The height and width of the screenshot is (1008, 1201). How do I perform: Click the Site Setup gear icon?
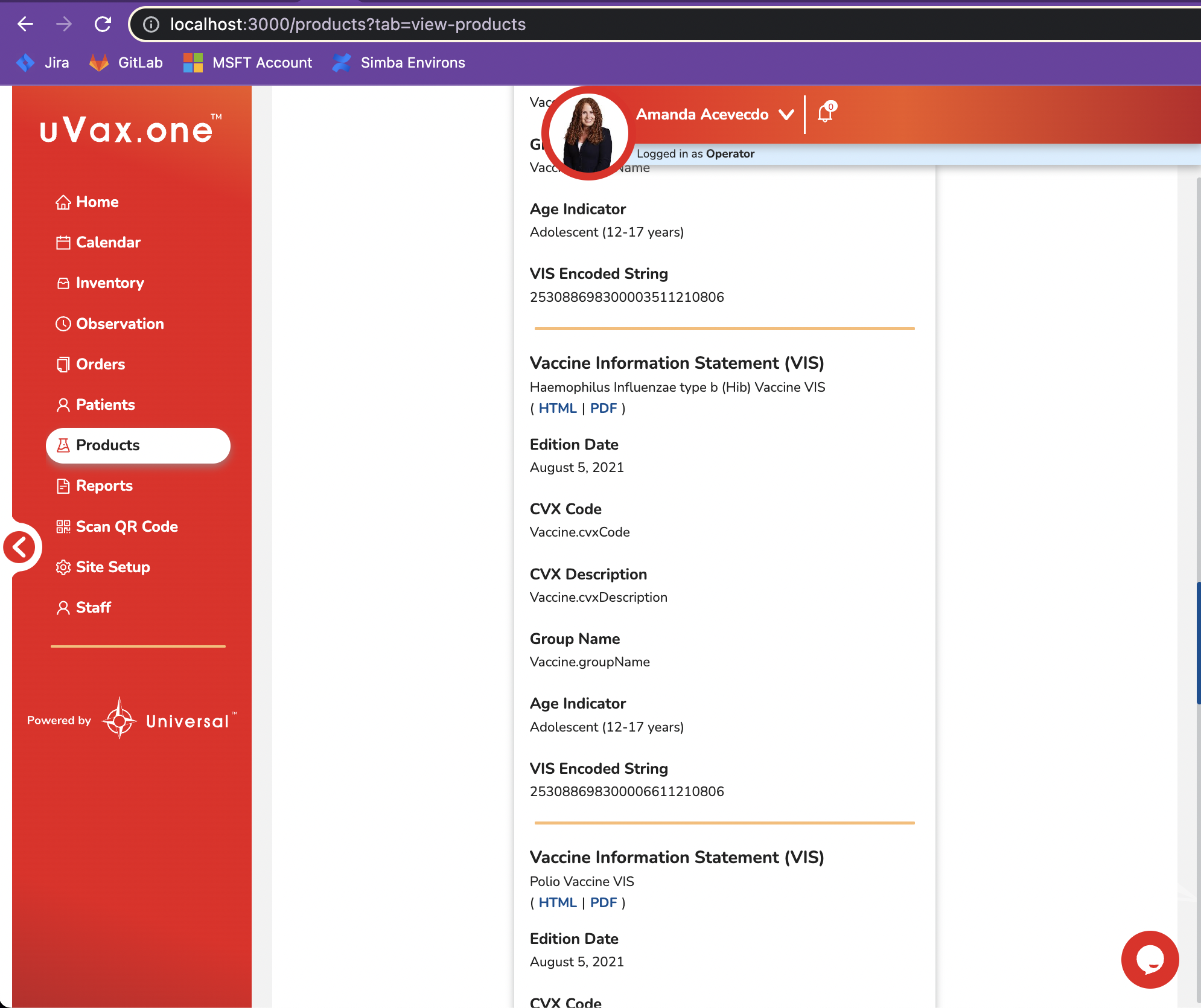click(63, 567)
